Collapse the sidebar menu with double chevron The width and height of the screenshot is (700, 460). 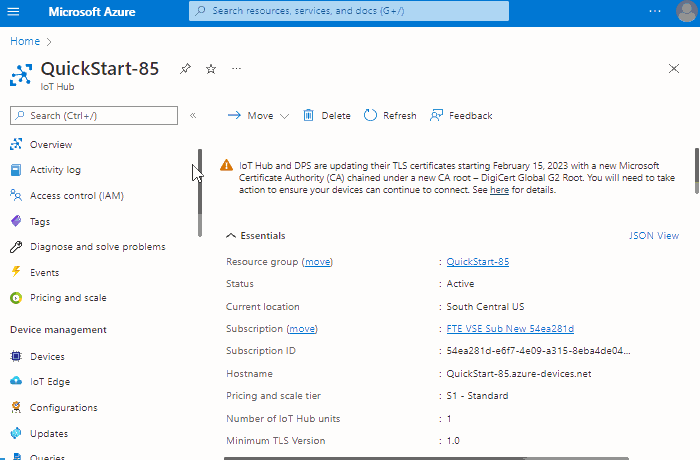coord(193,116)
